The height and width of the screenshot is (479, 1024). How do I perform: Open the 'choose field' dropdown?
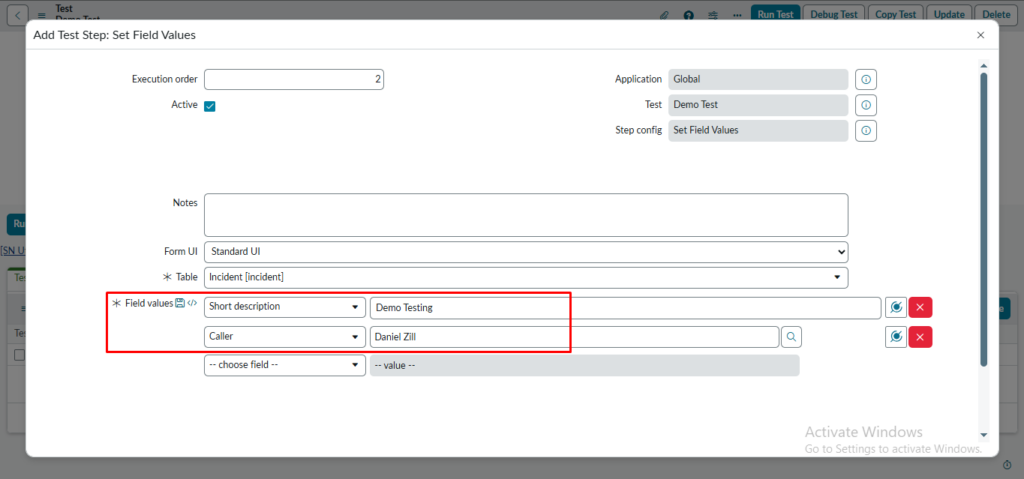tap(284, 365)
